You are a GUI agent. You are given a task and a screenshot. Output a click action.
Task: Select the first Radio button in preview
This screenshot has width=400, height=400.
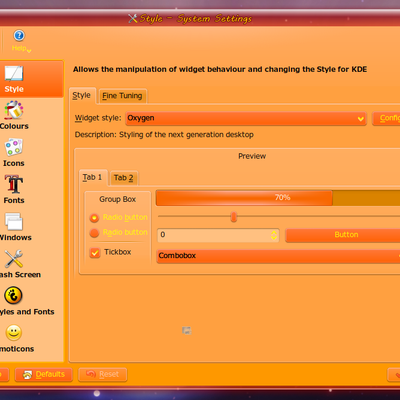pyautogui.click(x=94, y=218)
